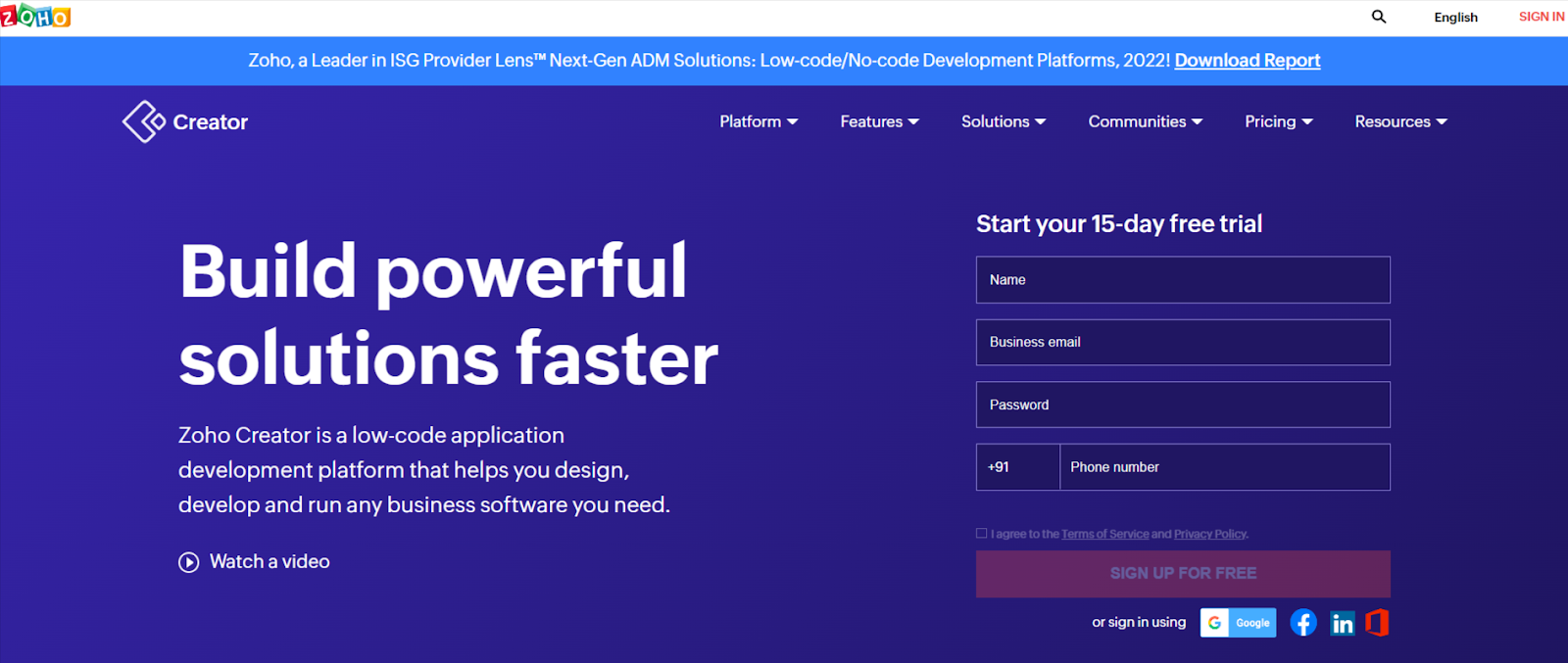Click the 'Build powerful solutions faster' headline
This screenshot has height=663, width=1568.
(x=448, y=315)
